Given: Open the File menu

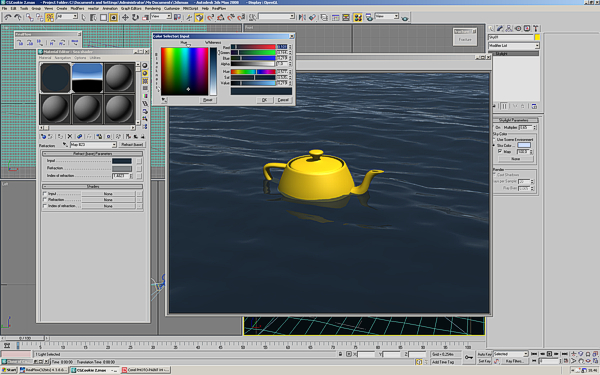Looking at the screenshot, I should [x=5, y=8].
